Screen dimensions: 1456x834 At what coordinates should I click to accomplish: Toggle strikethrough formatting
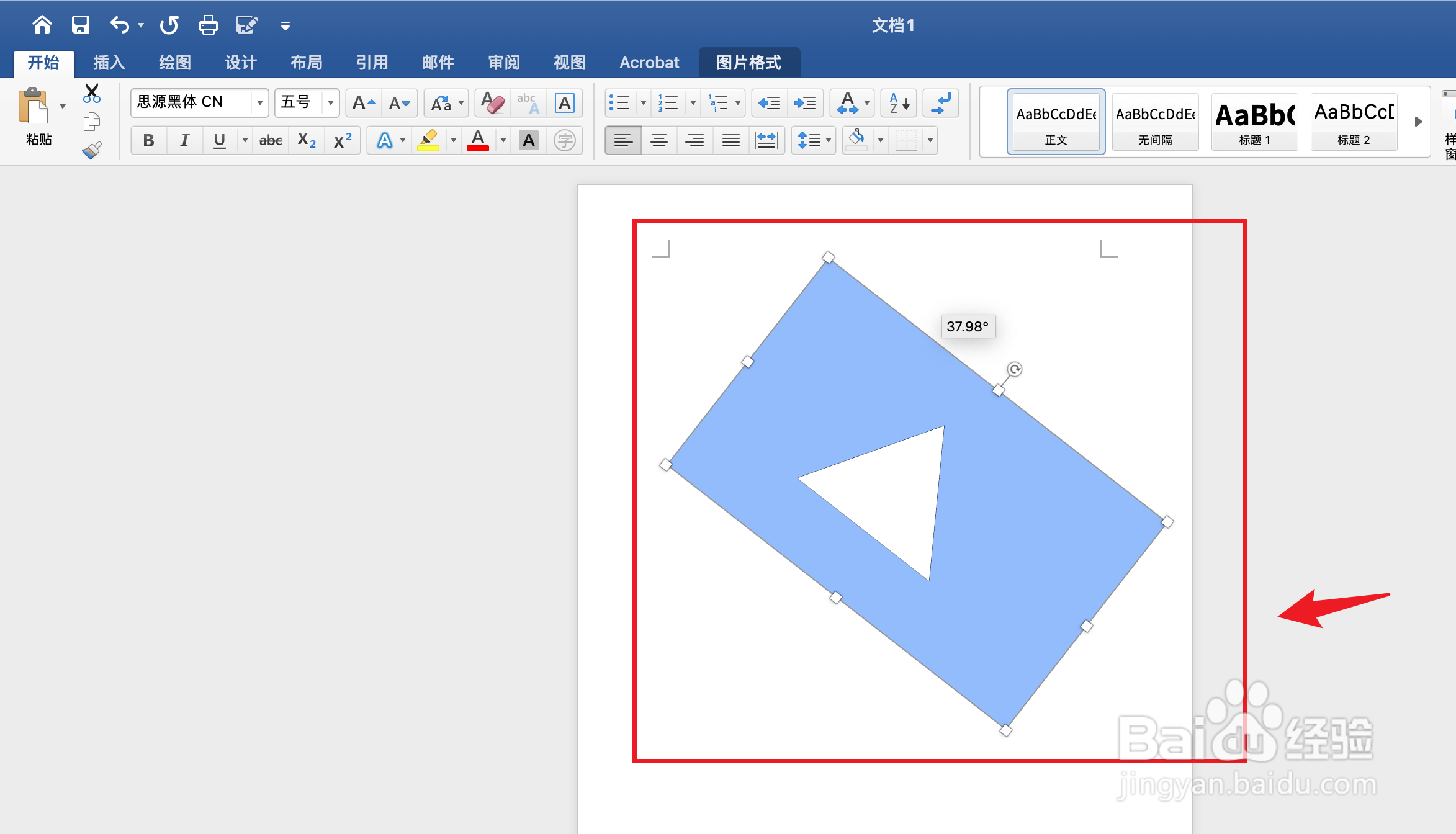click(x=271, y=141)
